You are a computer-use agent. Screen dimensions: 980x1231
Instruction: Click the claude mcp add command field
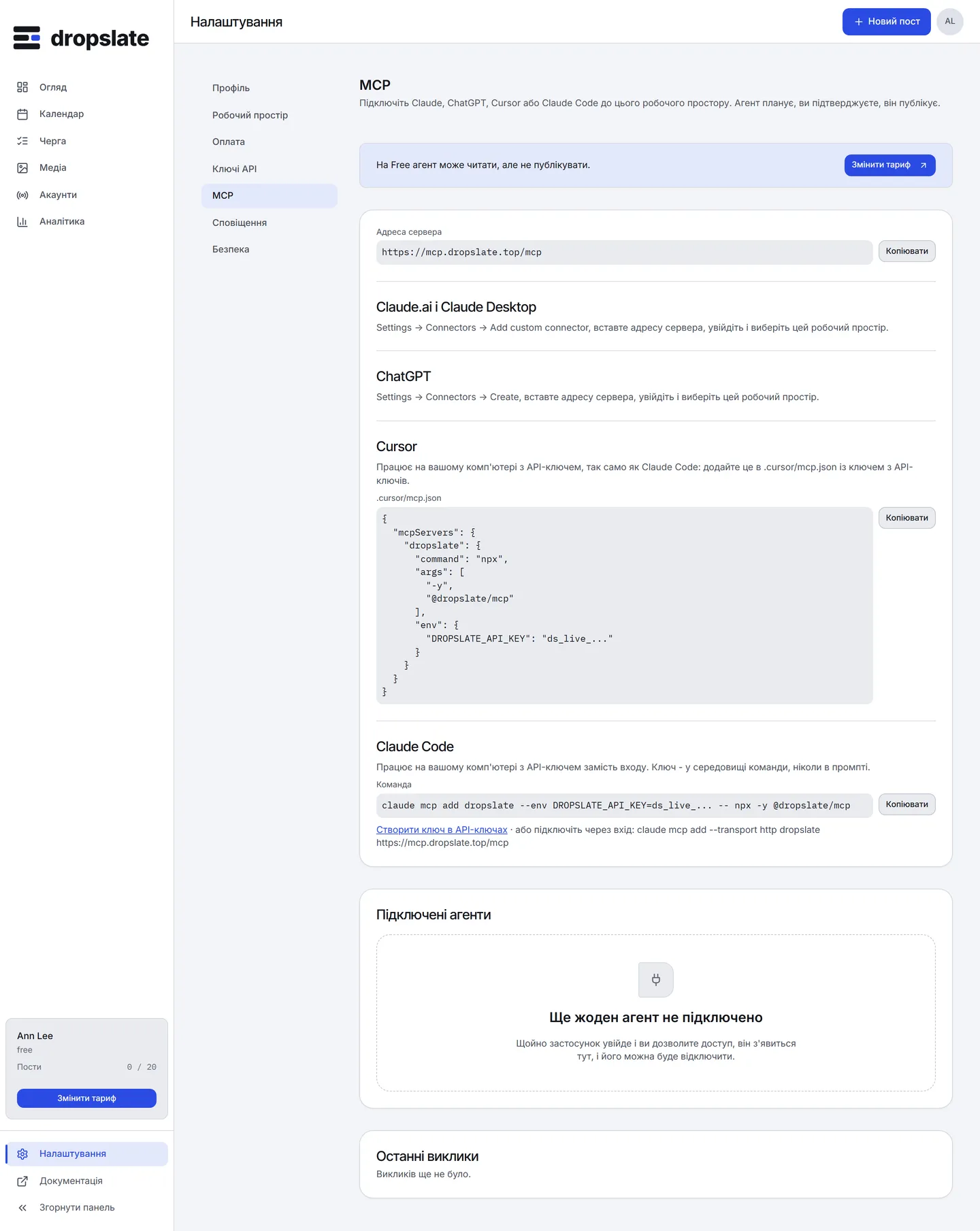624,806
